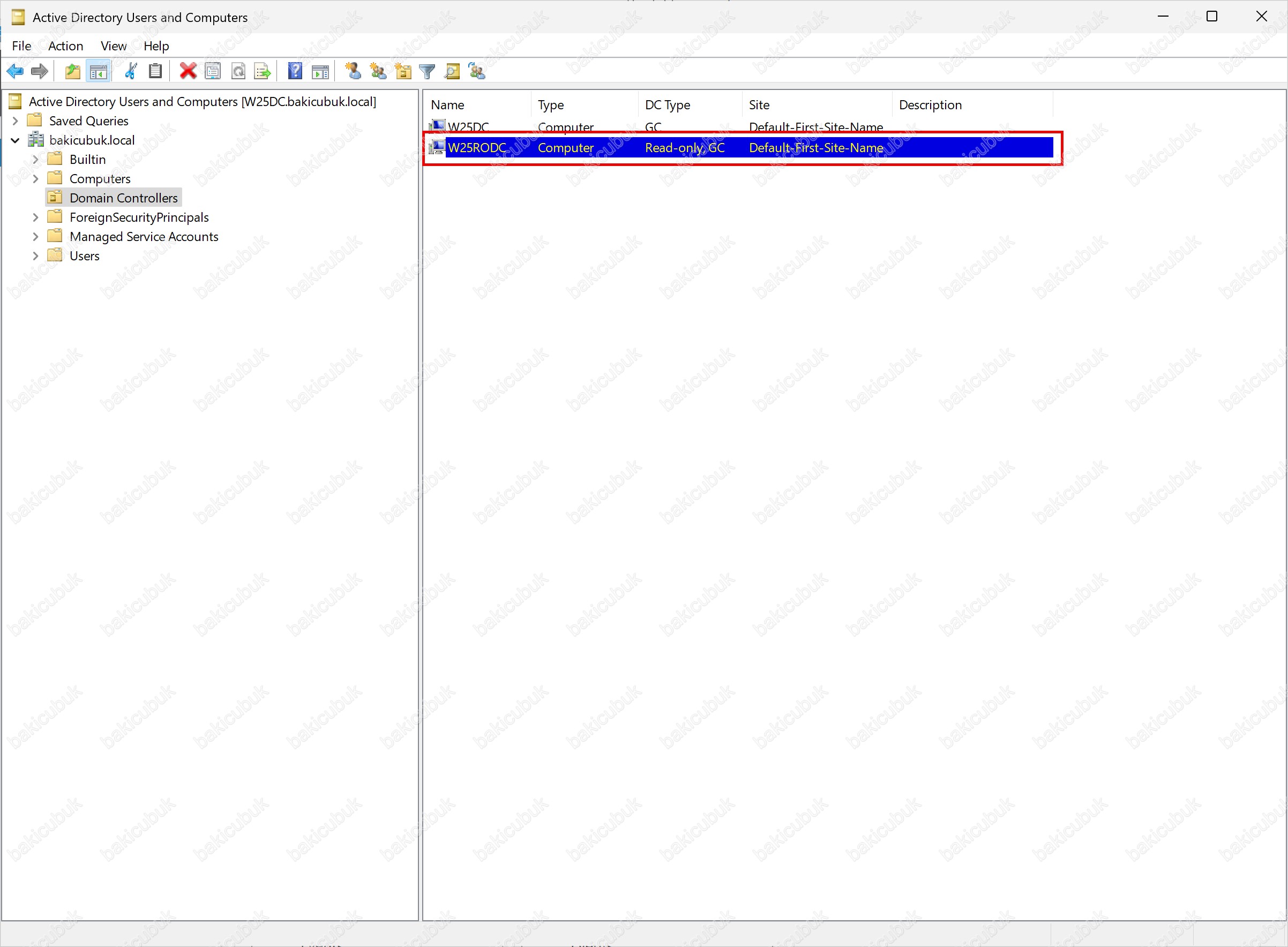Image resolution: width=1288 pixels, height=947 pixels.
Task: Click W25RODC's Default-First-Site-Name cell
Action: click(x=816, y=147)
